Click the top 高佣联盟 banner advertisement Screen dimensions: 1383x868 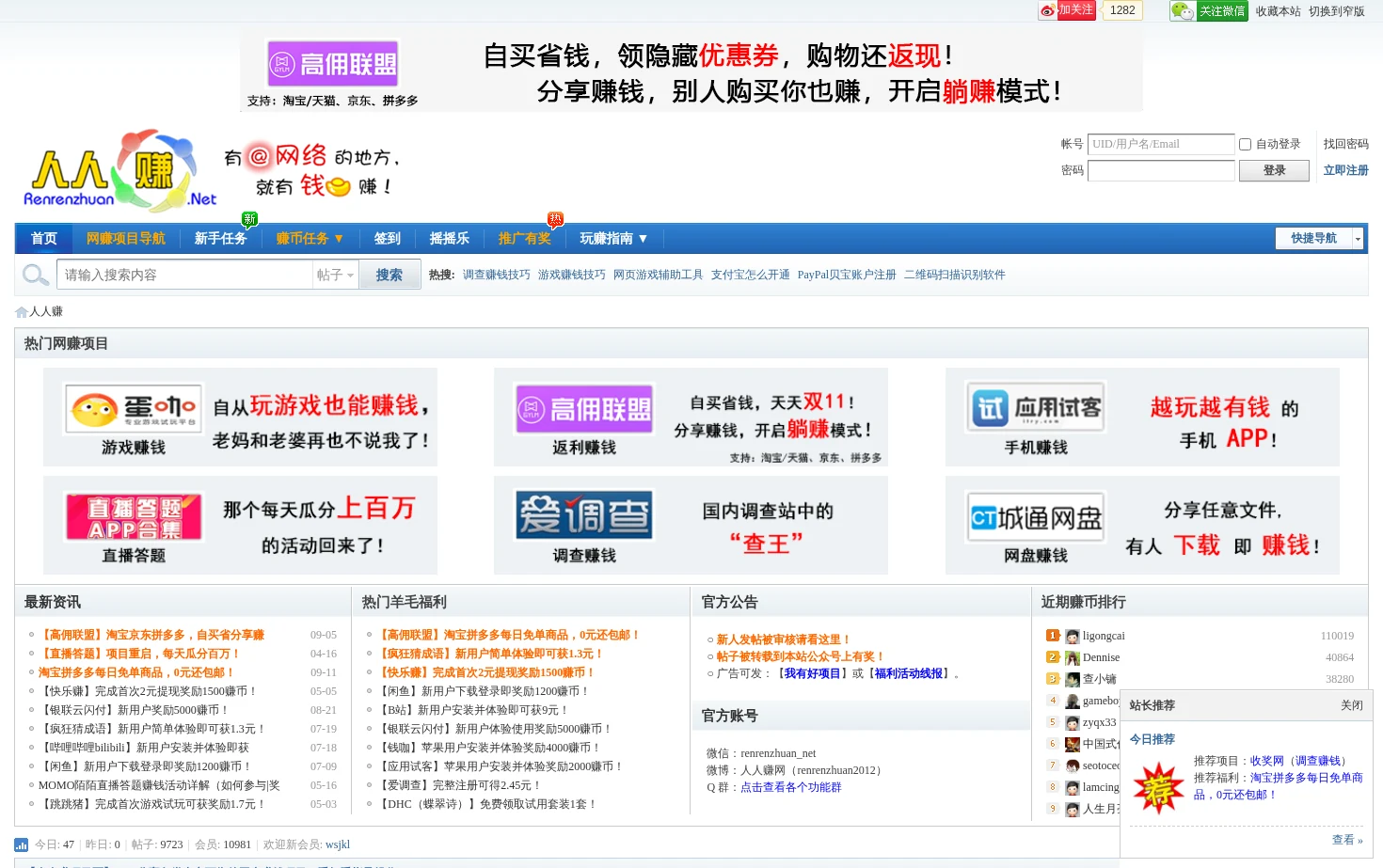click(x=691, y=71)
